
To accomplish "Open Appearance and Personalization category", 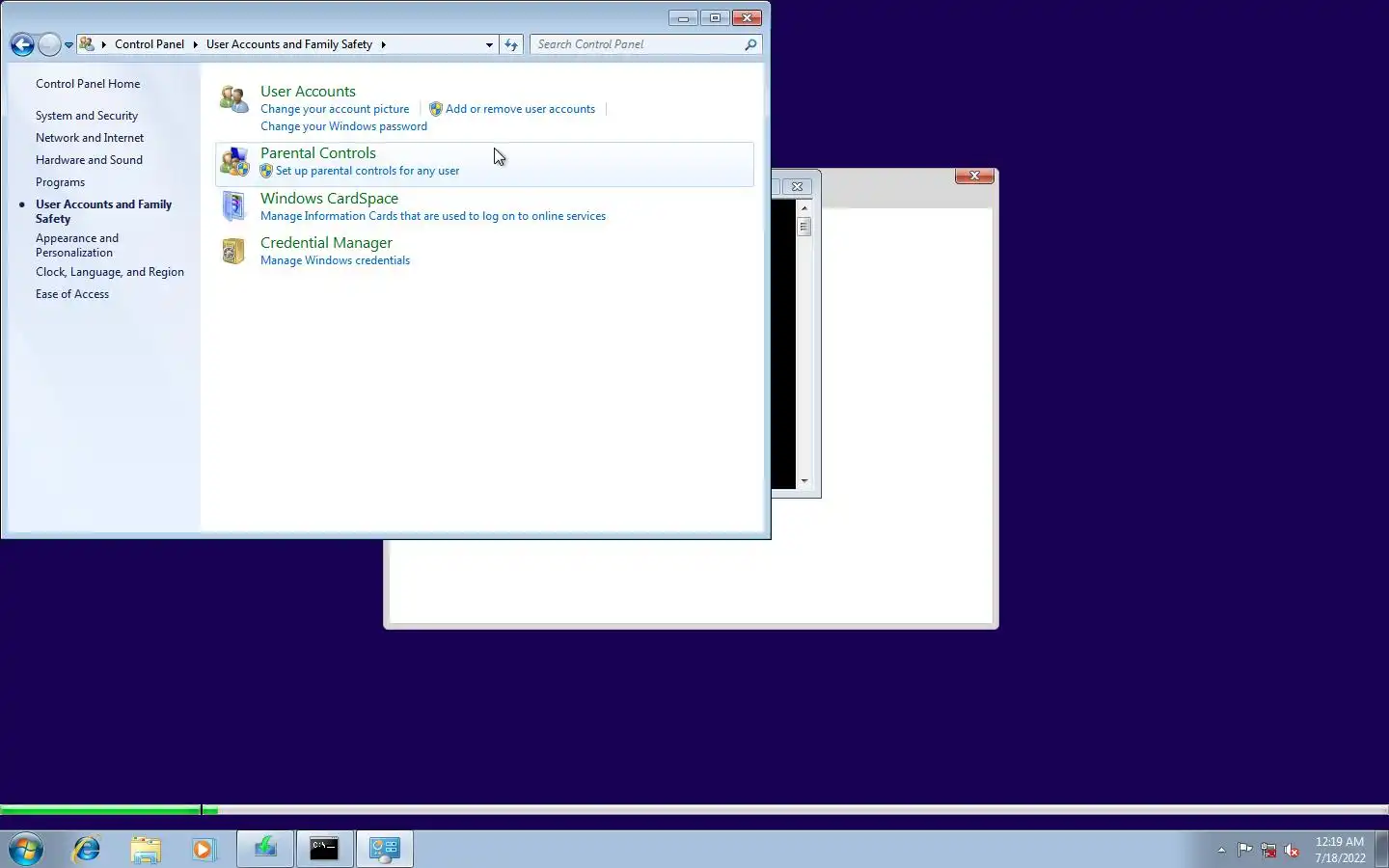I will click(77, 245).
